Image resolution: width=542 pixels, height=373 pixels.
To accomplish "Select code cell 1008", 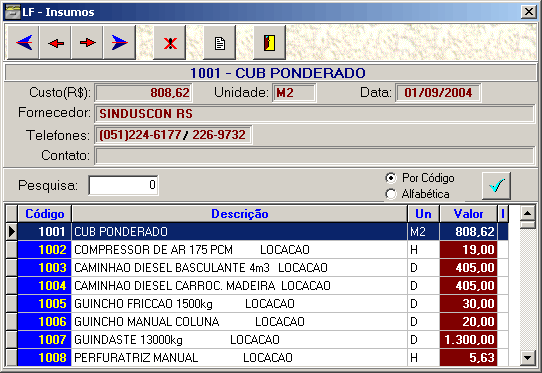I will pyautogui.click(x=44, y=357).
